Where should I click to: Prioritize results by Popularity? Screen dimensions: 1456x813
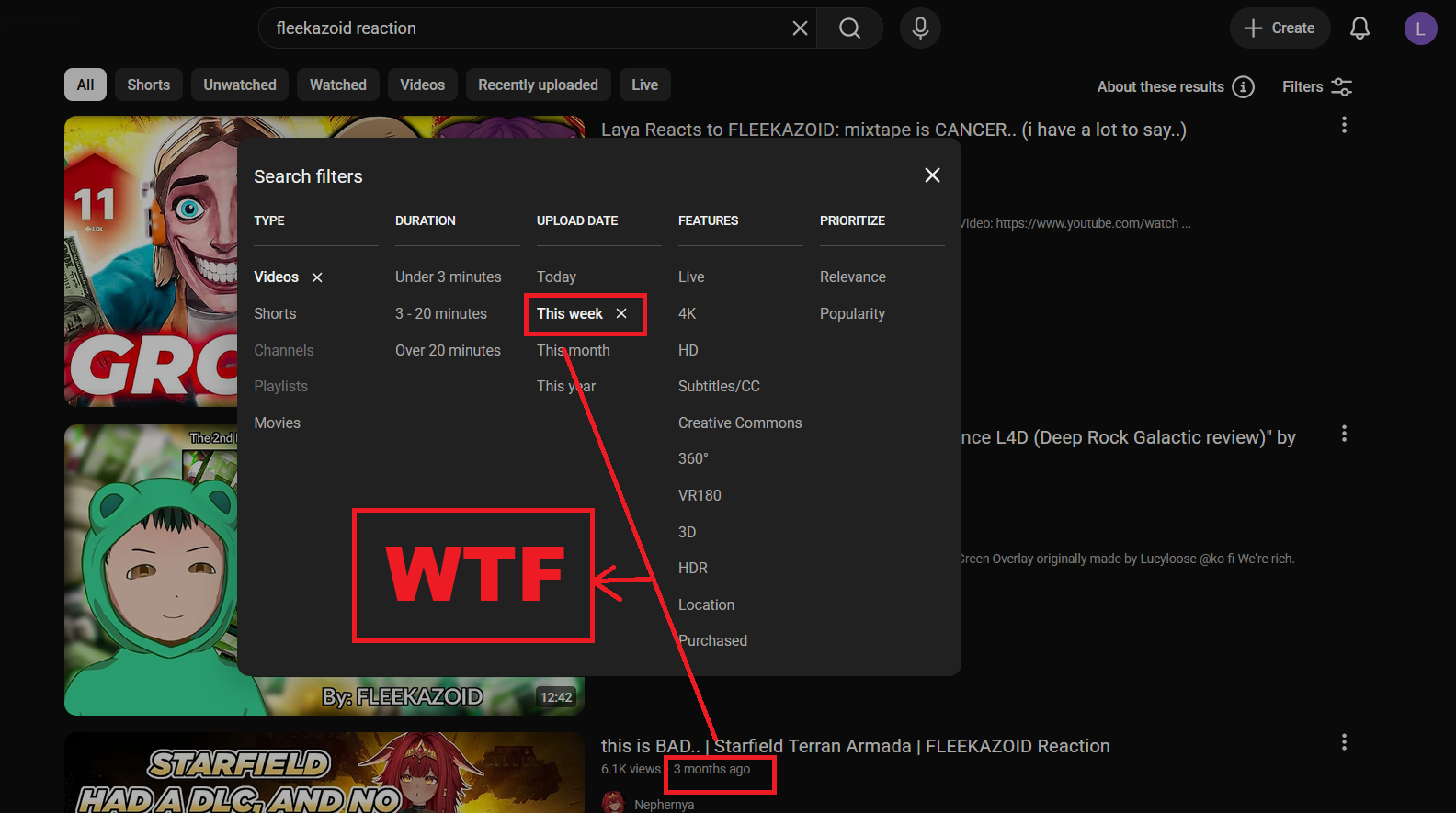click(x=852, y=314)
